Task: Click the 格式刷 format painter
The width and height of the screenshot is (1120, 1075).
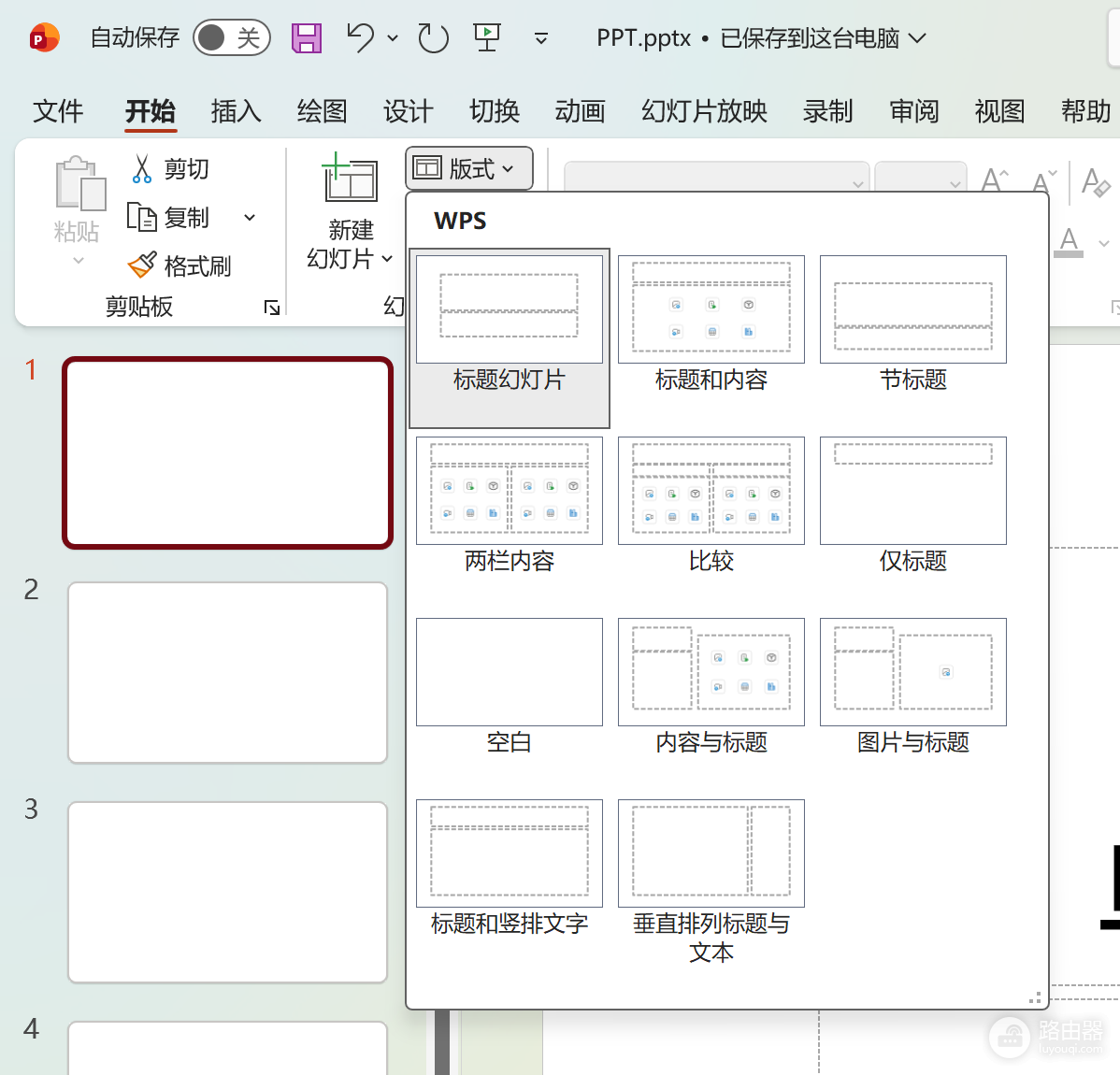Action: (179, 265)
